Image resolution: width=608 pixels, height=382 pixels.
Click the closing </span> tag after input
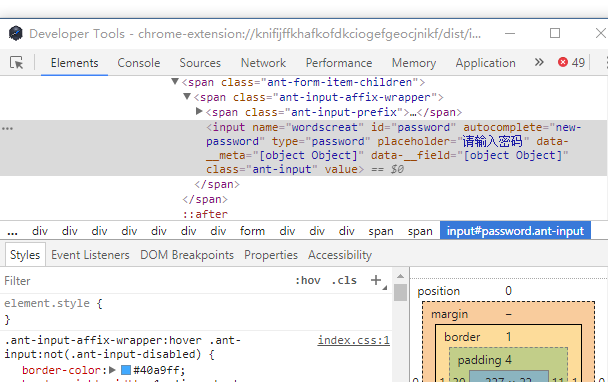coord(217,184)
